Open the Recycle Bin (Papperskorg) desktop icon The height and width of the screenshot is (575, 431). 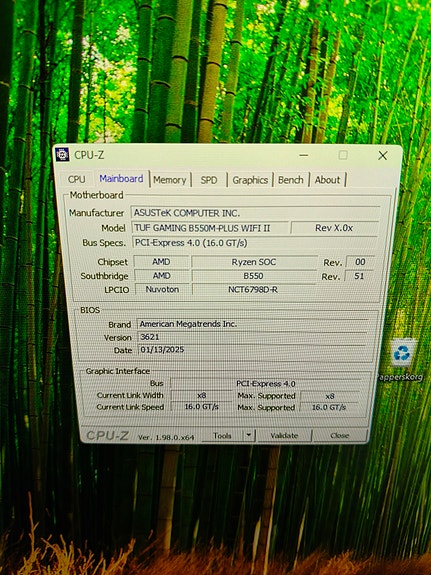click(403, 359)
